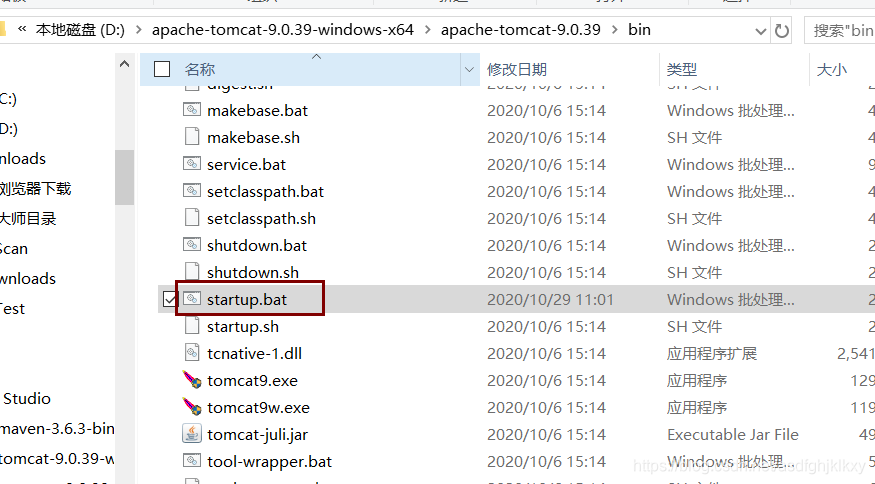The width and height of the screenshot is (875, 484).
Task: Sort files by the 类型 column
Action: [682, 70]
